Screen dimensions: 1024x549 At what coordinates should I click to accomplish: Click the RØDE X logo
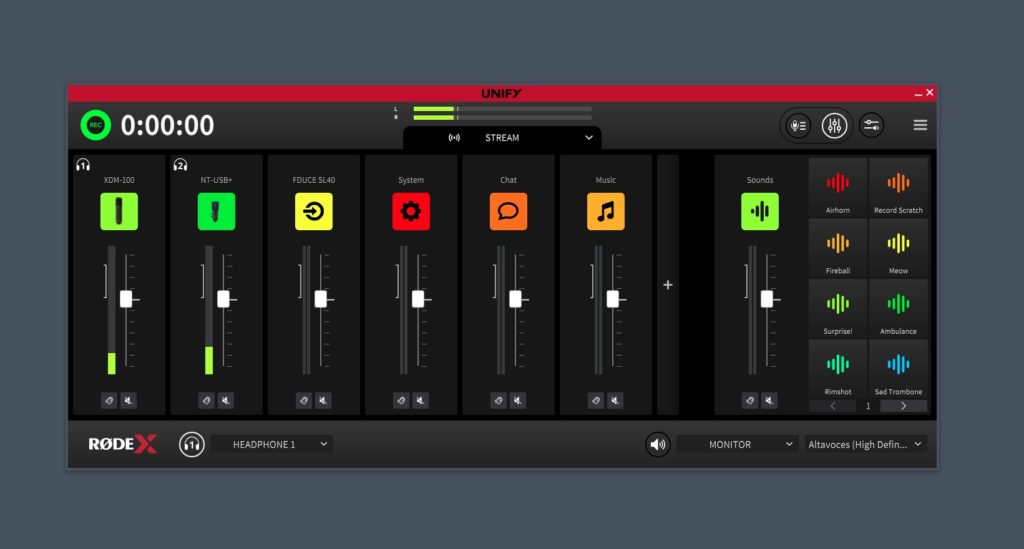click(x=123, y=445)
